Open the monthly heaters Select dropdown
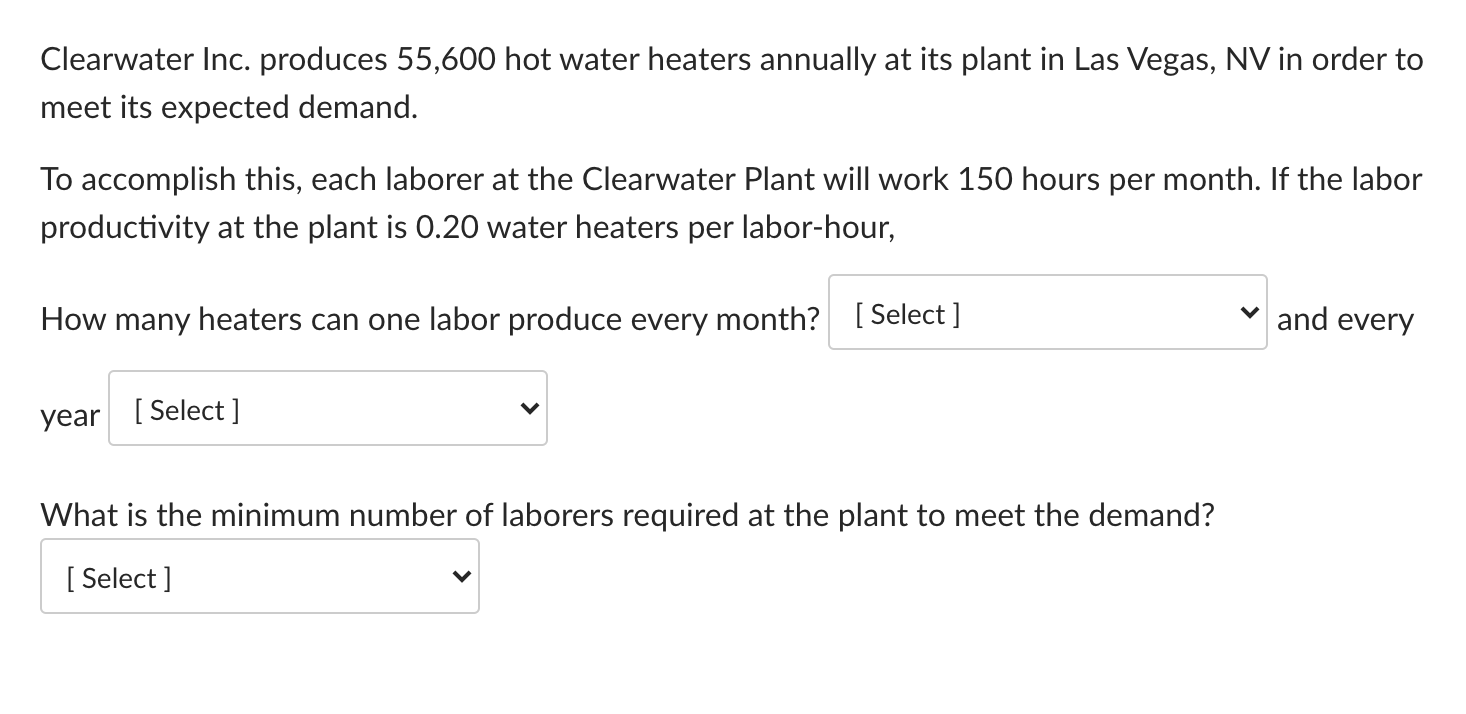 1046,311
